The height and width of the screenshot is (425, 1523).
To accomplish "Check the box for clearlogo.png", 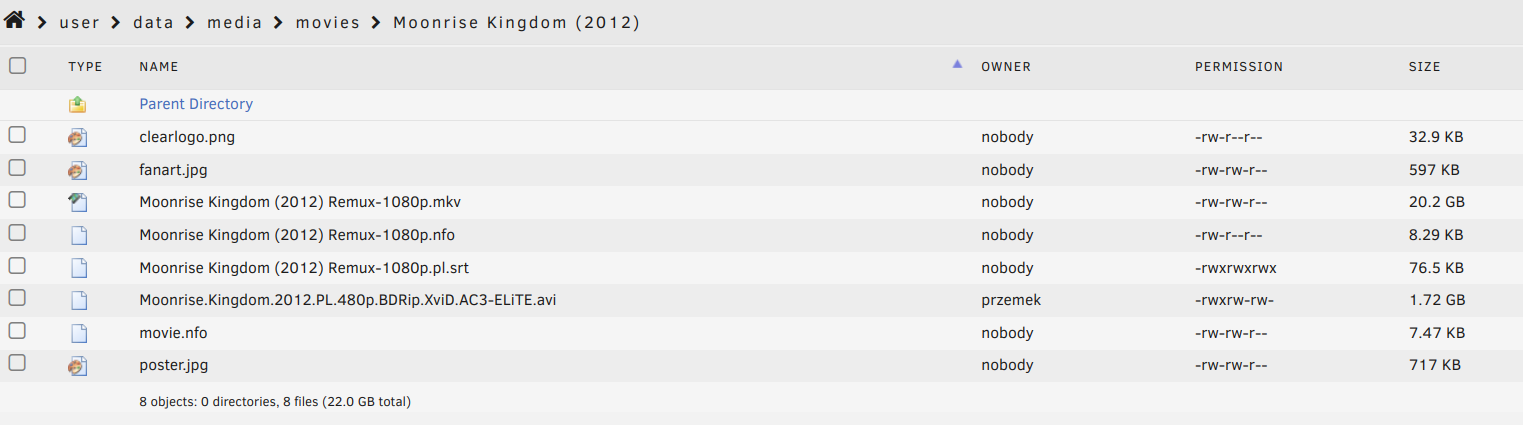I will coord(17,136).
